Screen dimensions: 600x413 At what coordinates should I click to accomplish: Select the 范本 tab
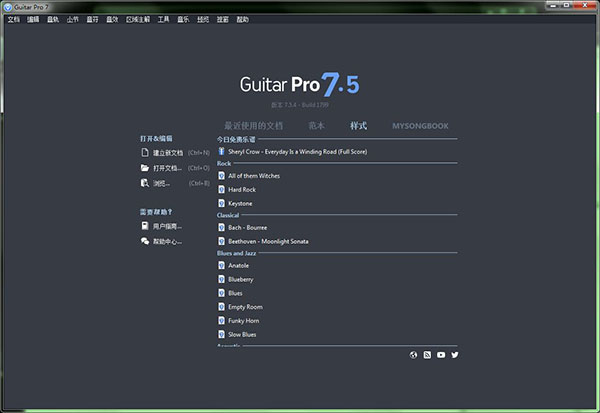[316, 126]
